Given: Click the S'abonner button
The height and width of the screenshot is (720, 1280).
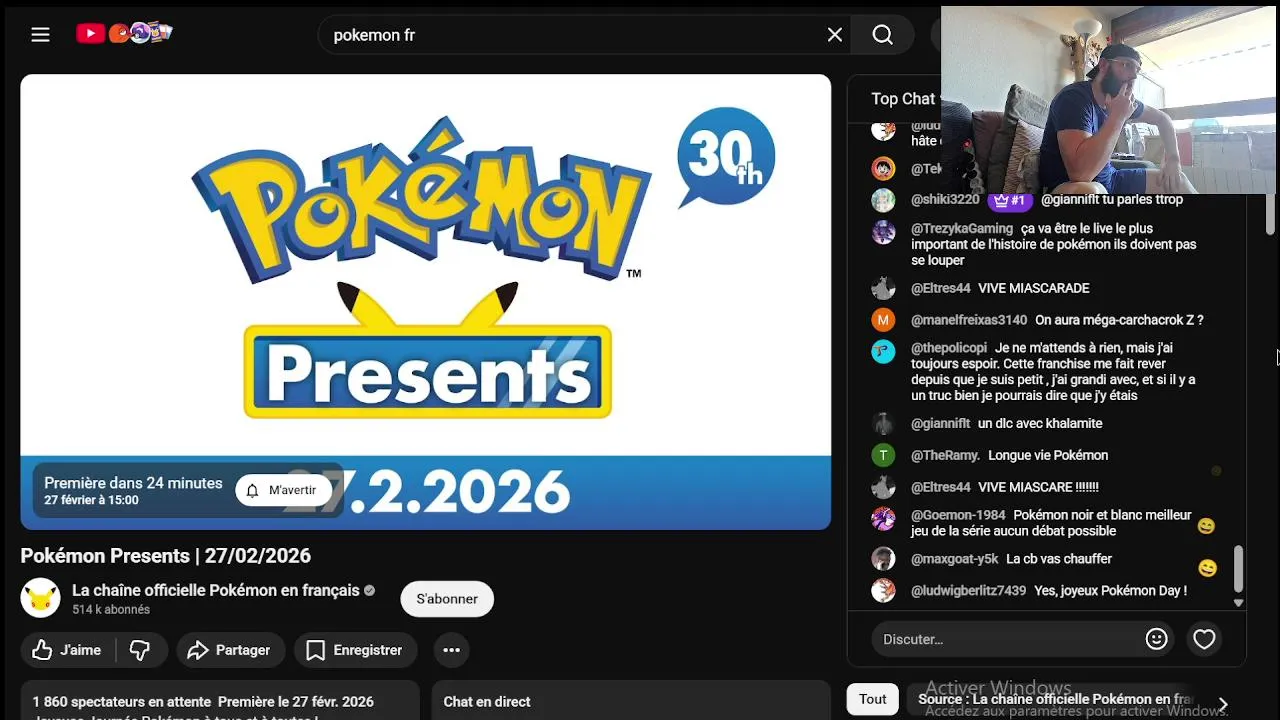Looking at the screenshot, I should click(447, 599).
